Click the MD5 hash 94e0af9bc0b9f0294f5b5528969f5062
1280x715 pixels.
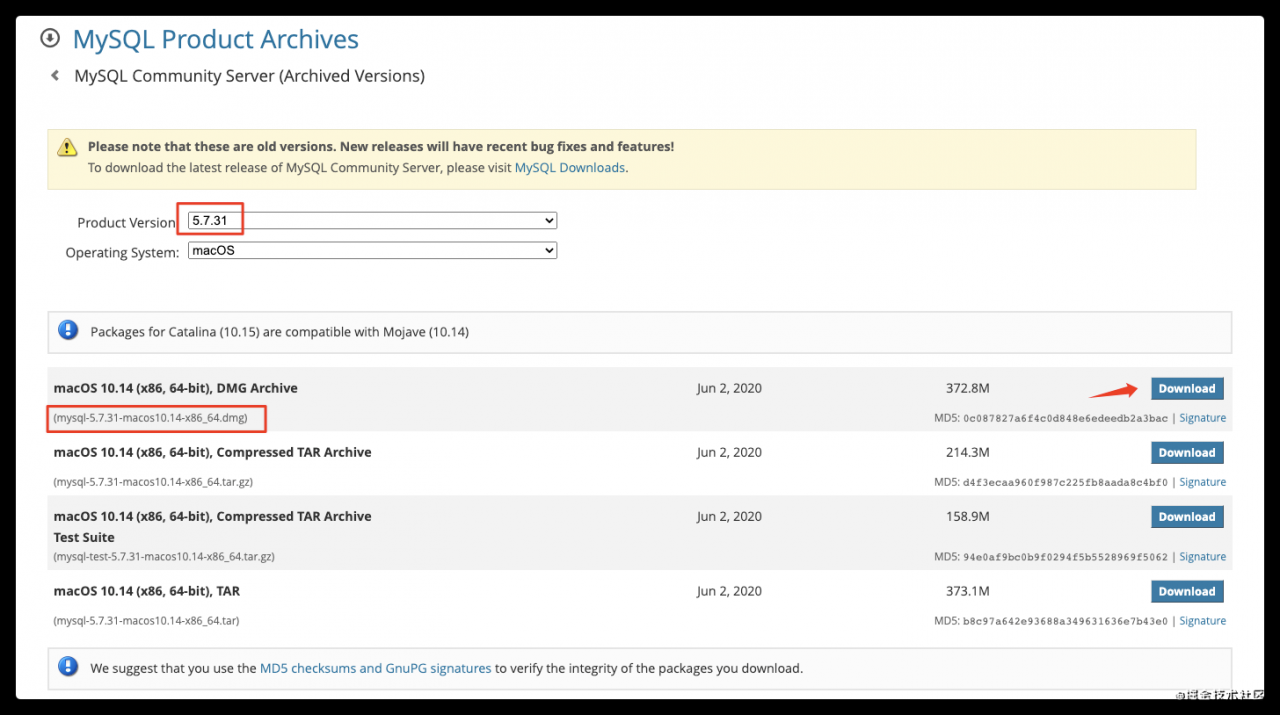[1067, 557]
